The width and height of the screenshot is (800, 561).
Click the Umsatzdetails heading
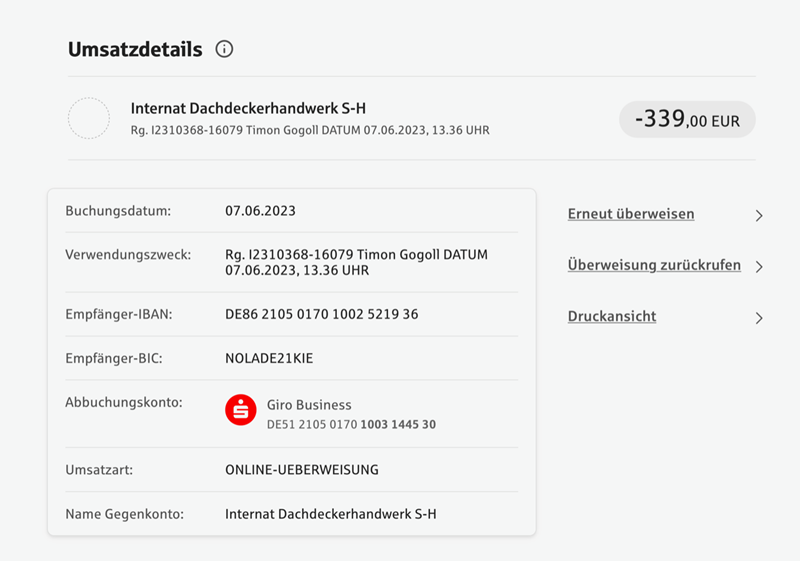(135, 49)
